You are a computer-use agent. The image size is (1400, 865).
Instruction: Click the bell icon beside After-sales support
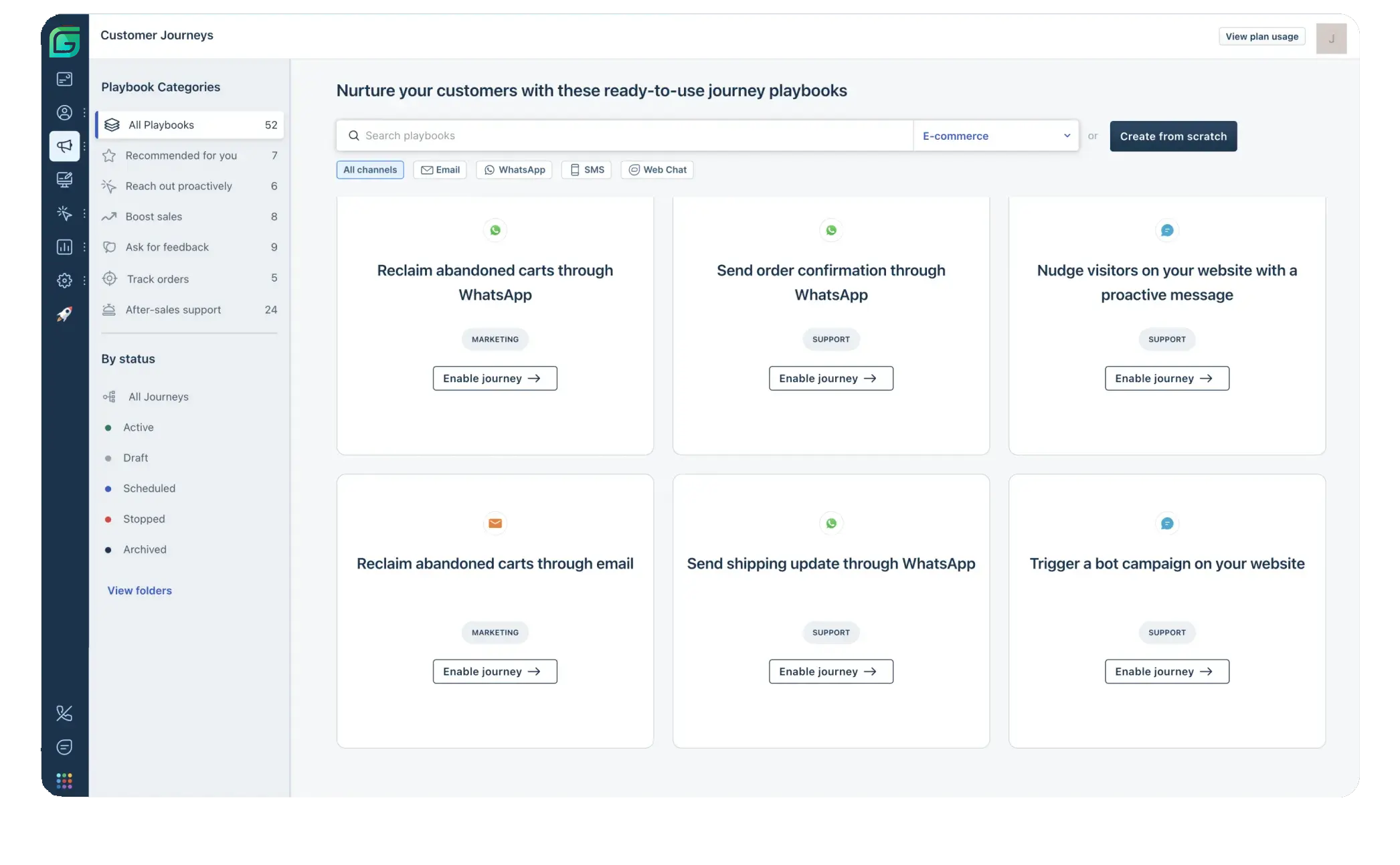(108, 309)
